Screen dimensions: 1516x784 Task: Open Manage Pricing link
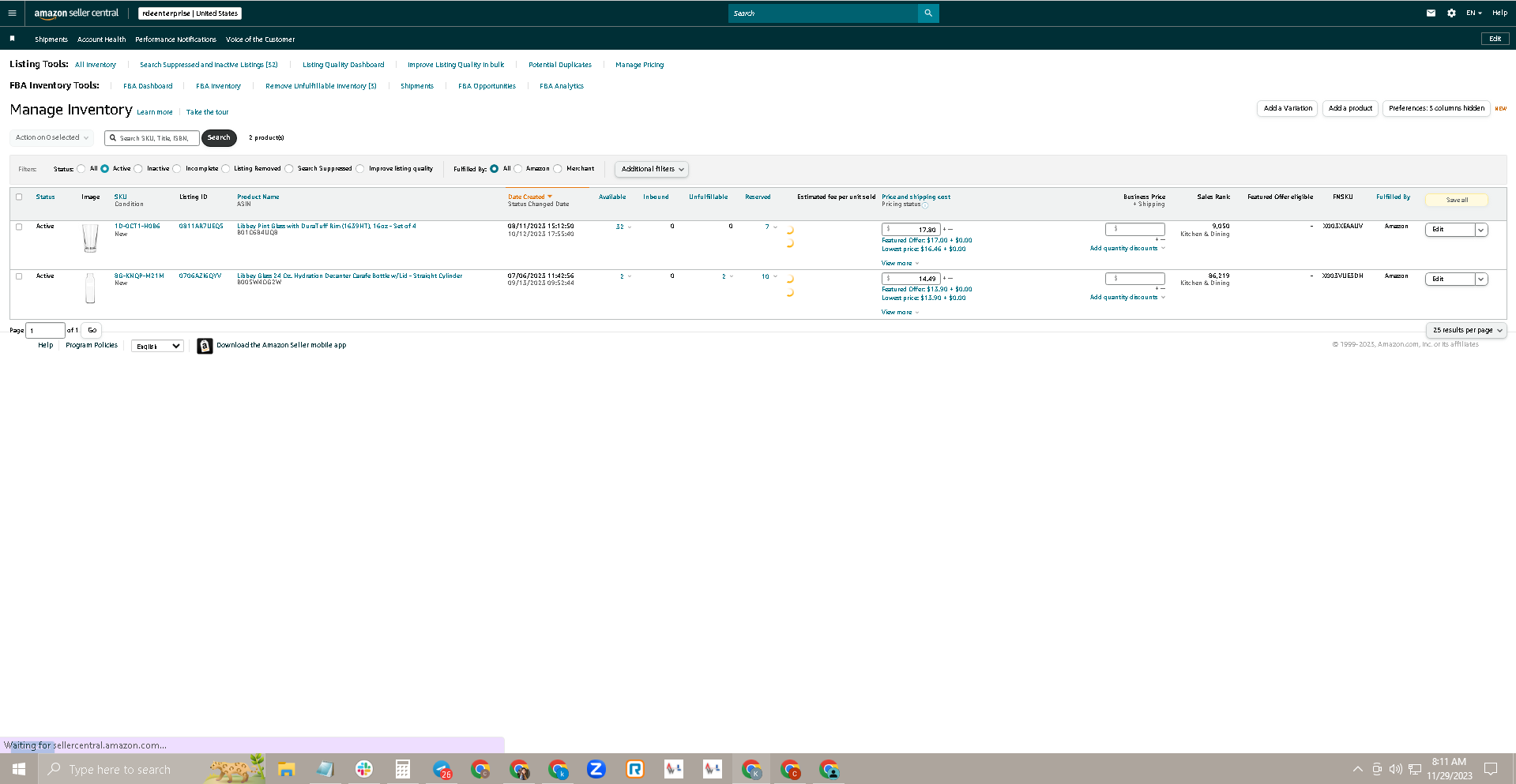[x=639, y=65]
